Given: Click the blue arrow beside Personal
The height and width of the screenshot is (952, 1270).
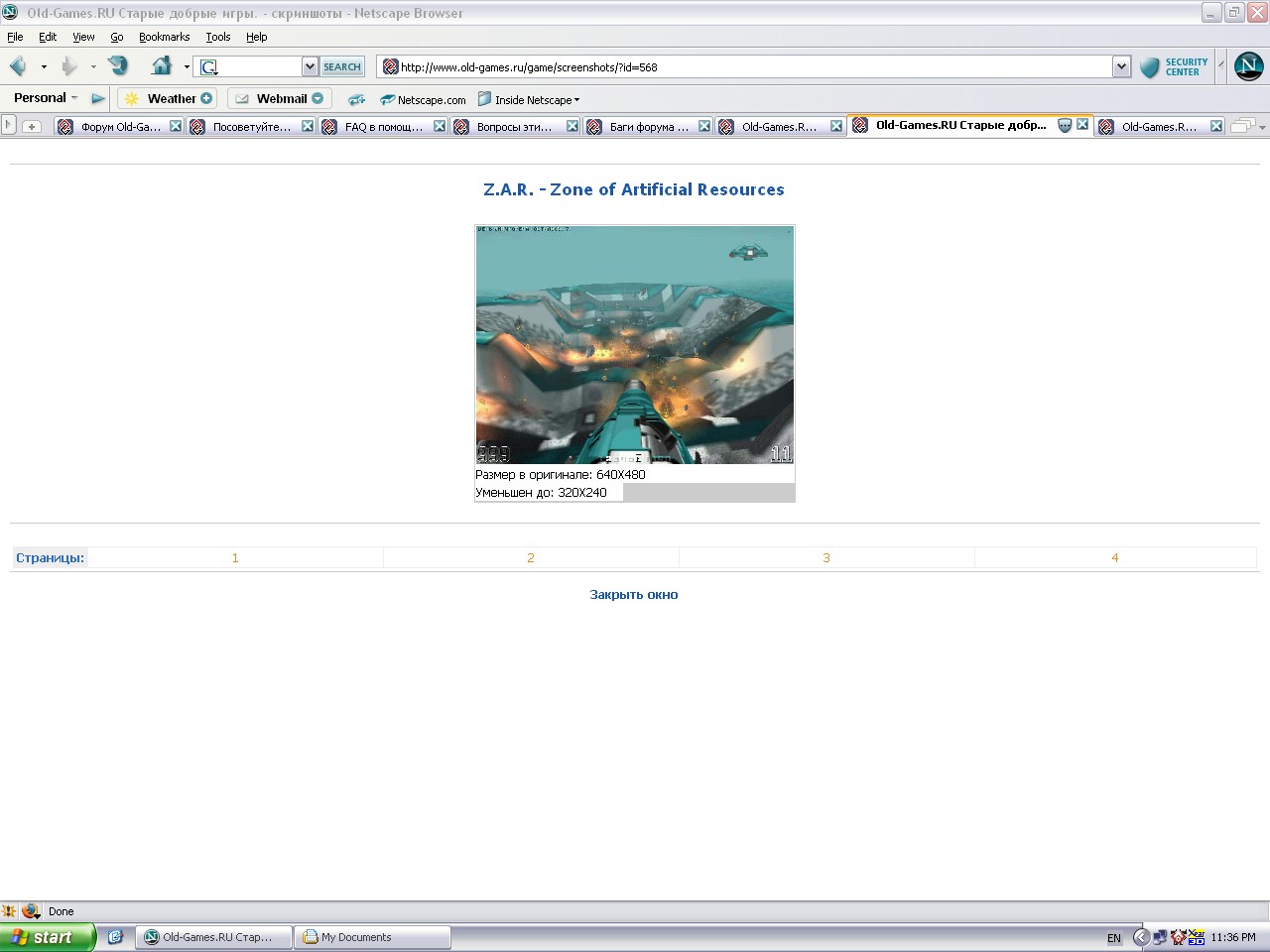Looking at the screenshot, I should 97,98.
